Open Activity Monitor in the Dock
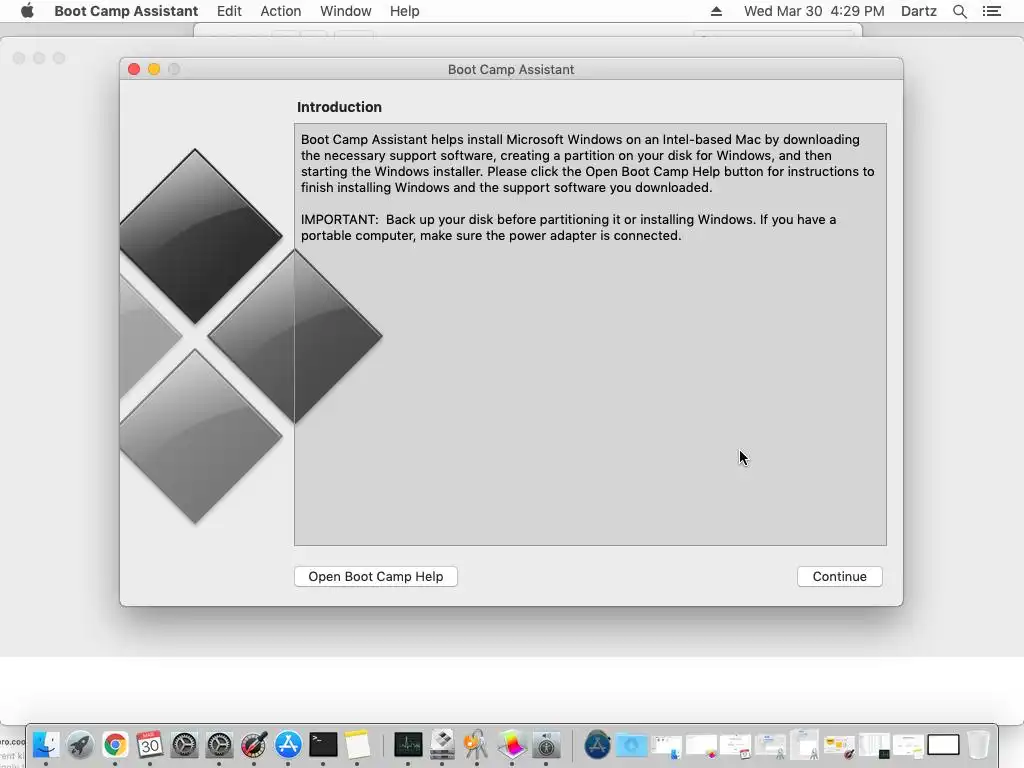 [x=408, y=744]
